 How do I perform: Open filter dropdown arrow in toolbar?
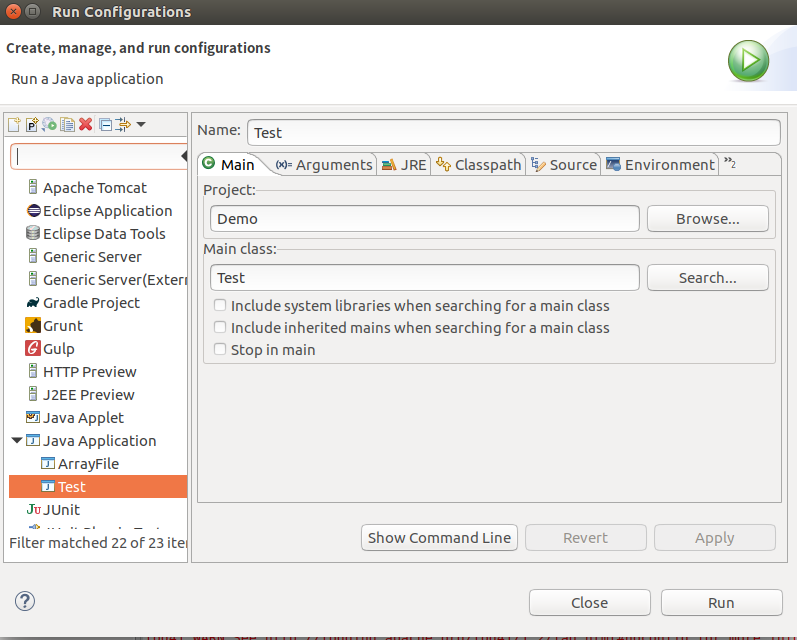coord(141,124)
